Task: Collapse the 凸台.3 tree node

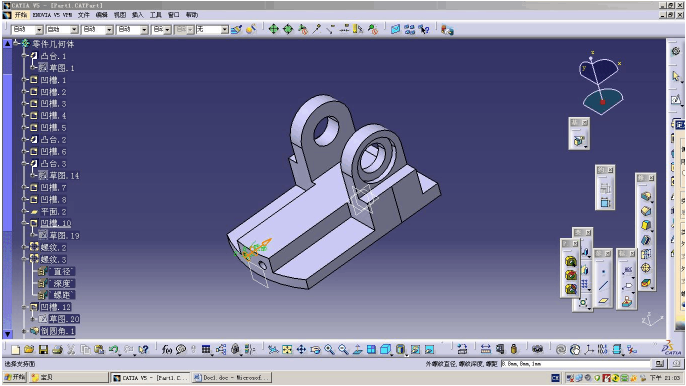Action: [25, 163]
